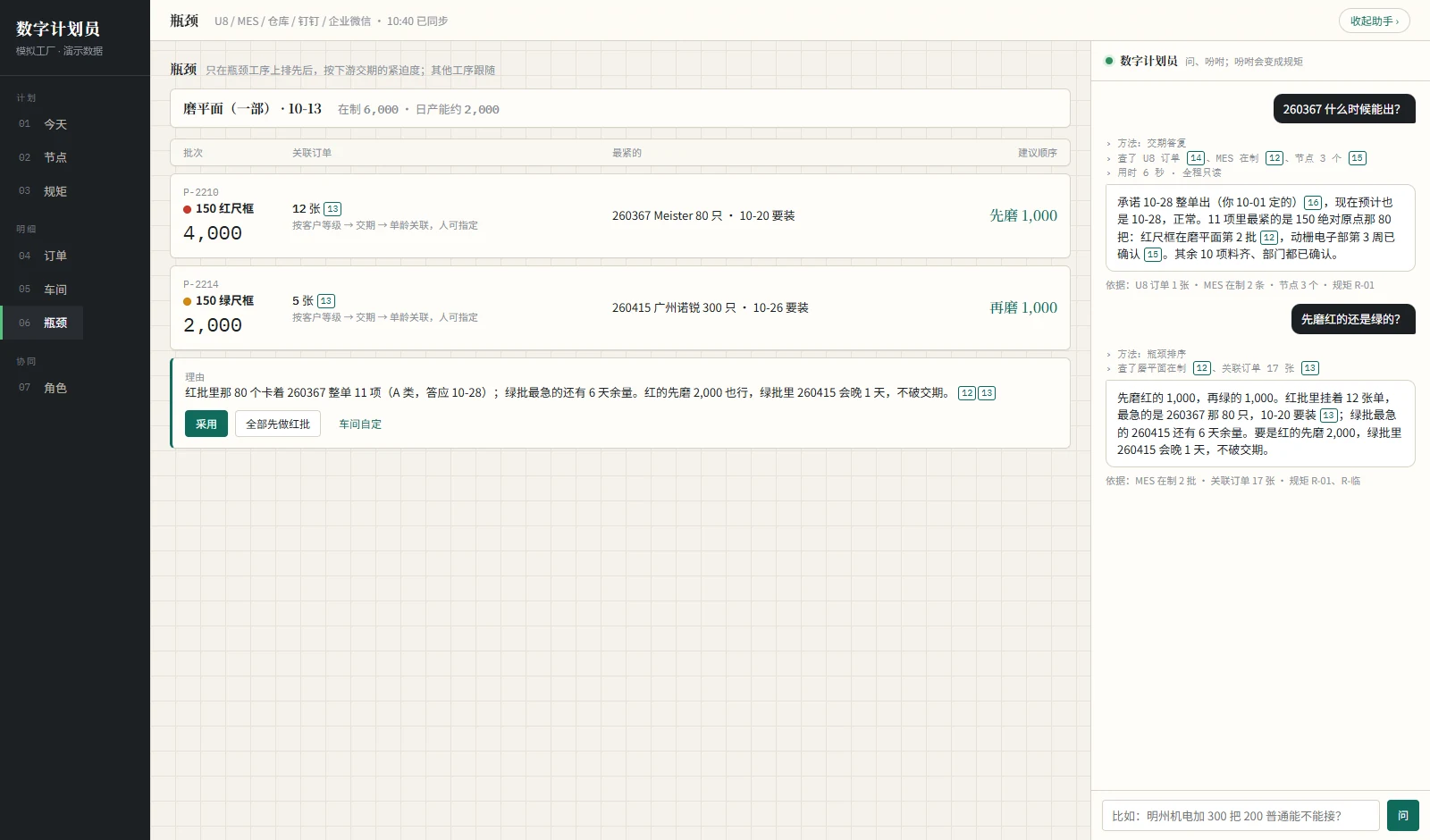This screenshot has height=840, width=1430.
Task: Open reference badge 13 beside 12 张
Action: click(332, 209)
